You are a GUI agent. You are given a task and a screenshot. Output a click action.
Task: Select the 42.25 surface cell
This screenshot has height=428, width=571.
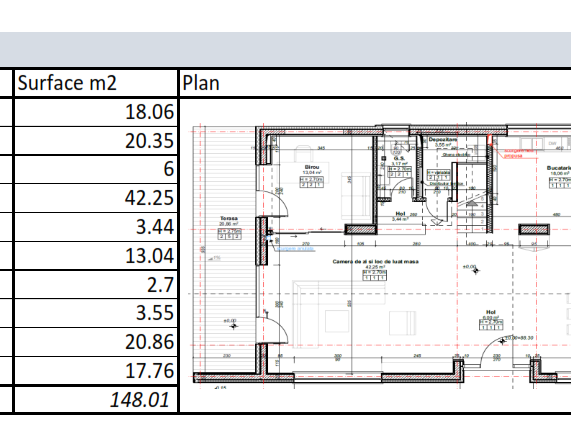tap(96, 198)
